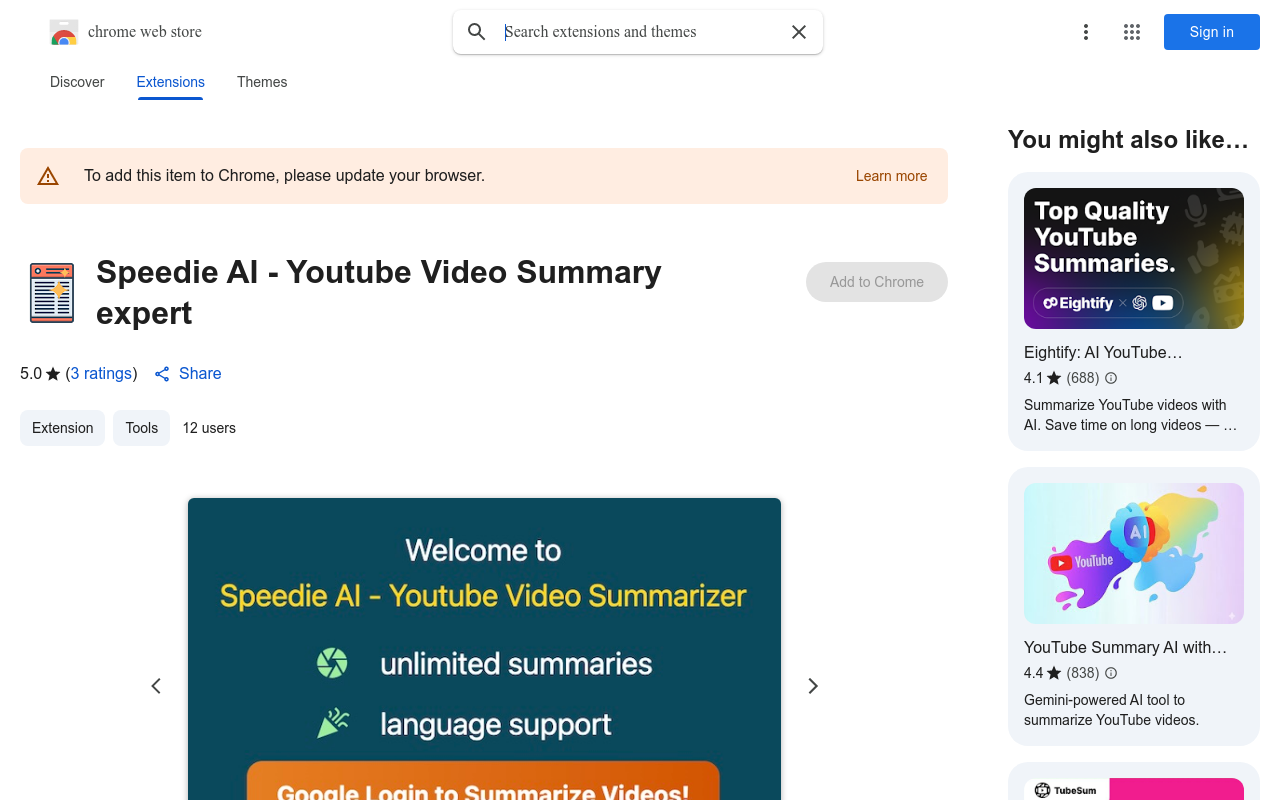The image size is (1280, 800).
Task: Click the Chrome Web Store logo
Action: (x=64, y=32)
